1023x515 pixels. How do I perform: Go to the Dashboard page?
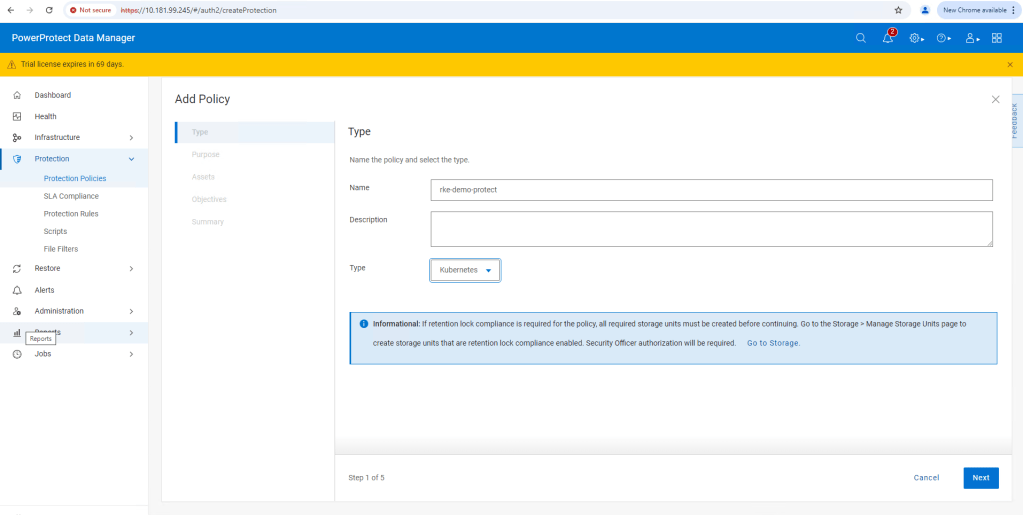(53, 95)
